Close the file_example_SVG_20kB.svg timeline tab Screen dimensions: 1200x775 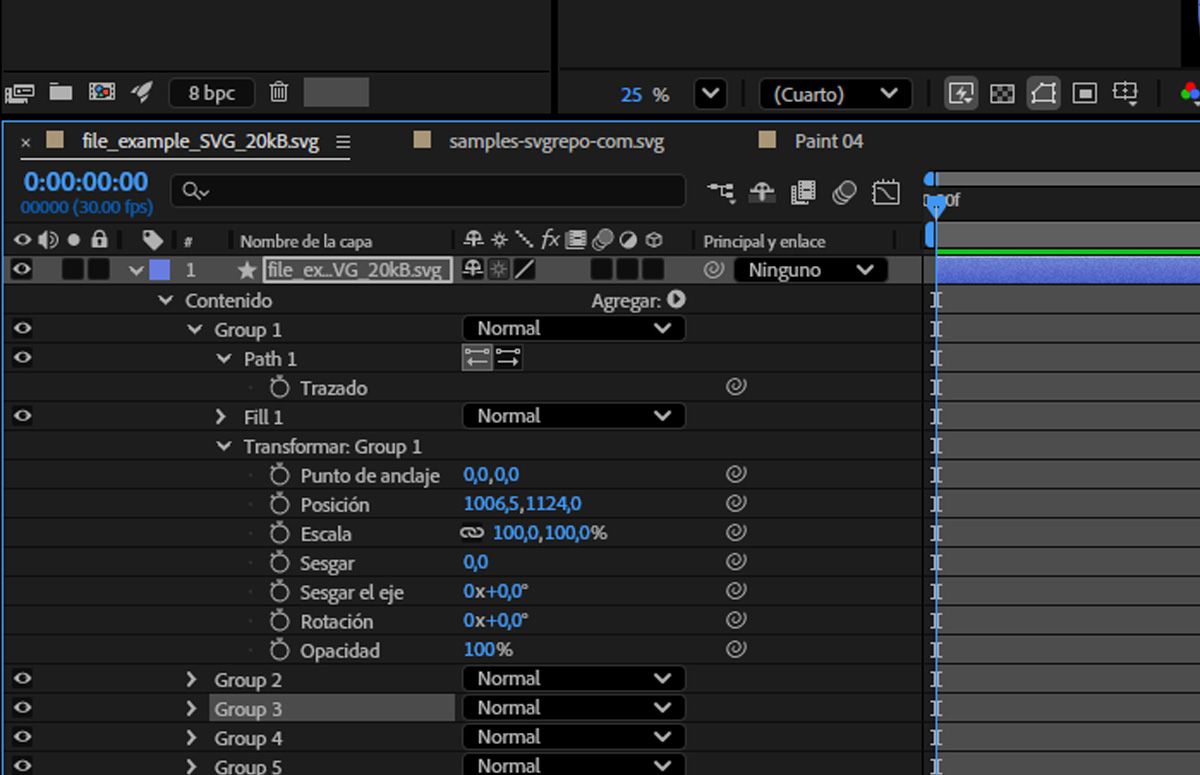[x=26, y=143]
